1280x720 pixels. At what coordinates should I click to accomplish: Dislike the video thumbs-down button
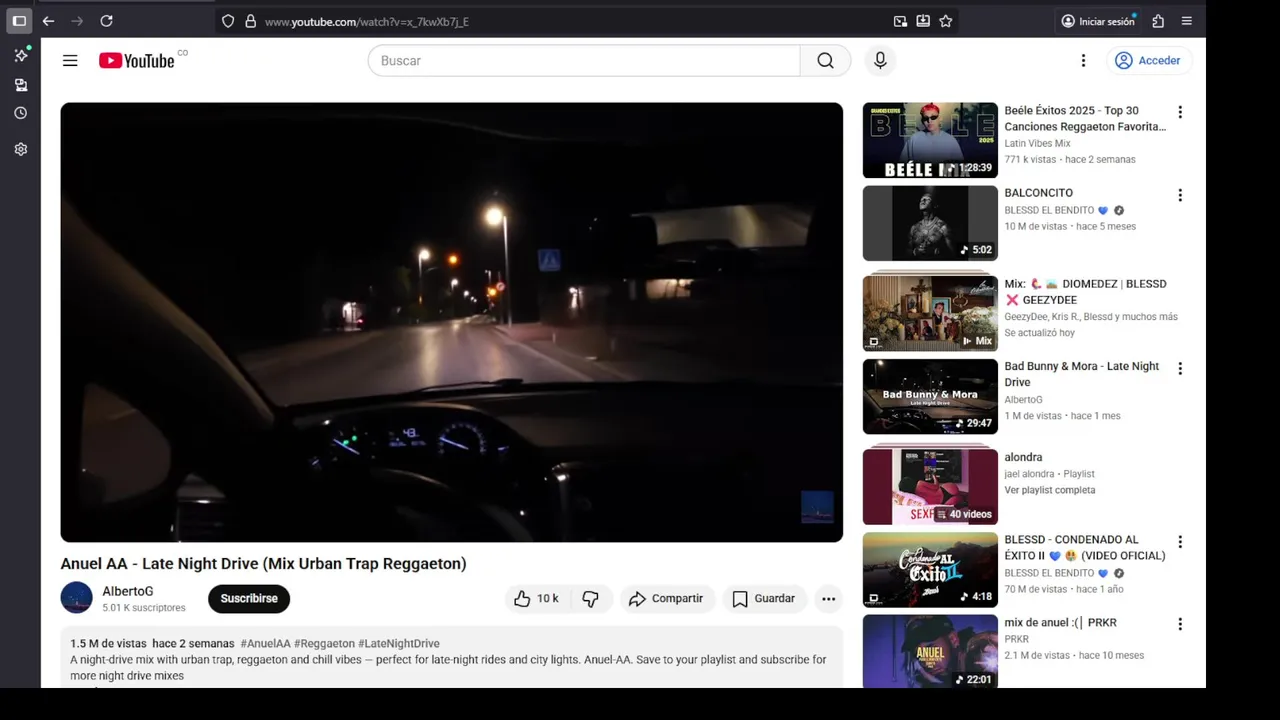(591, 599)
